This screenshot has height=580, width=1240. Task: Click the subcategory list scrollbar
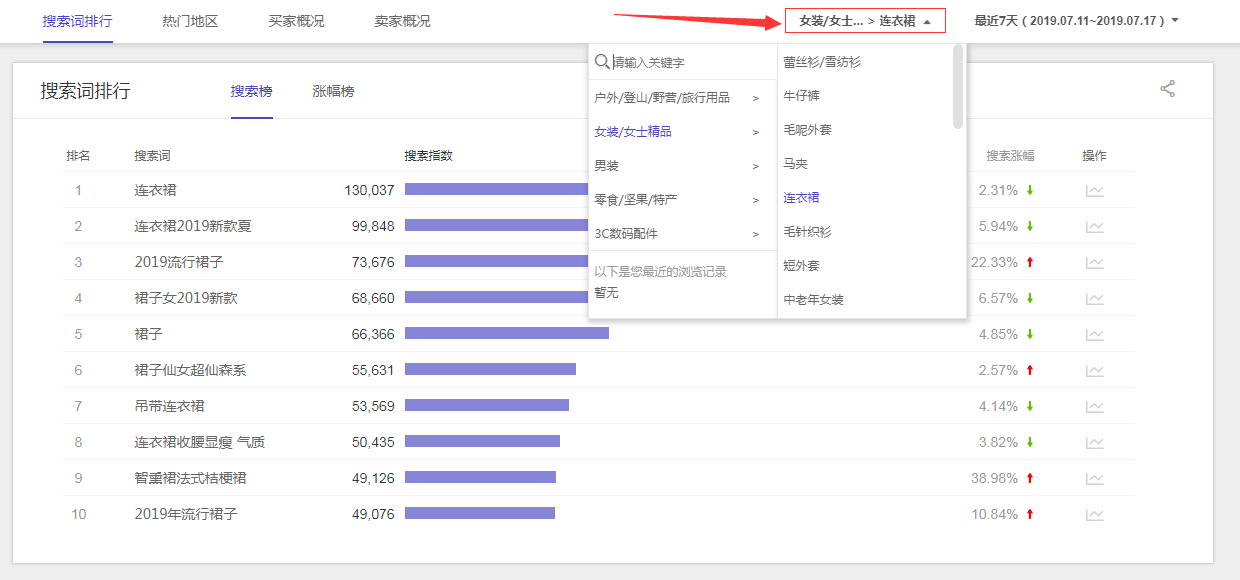coord(958,88)
